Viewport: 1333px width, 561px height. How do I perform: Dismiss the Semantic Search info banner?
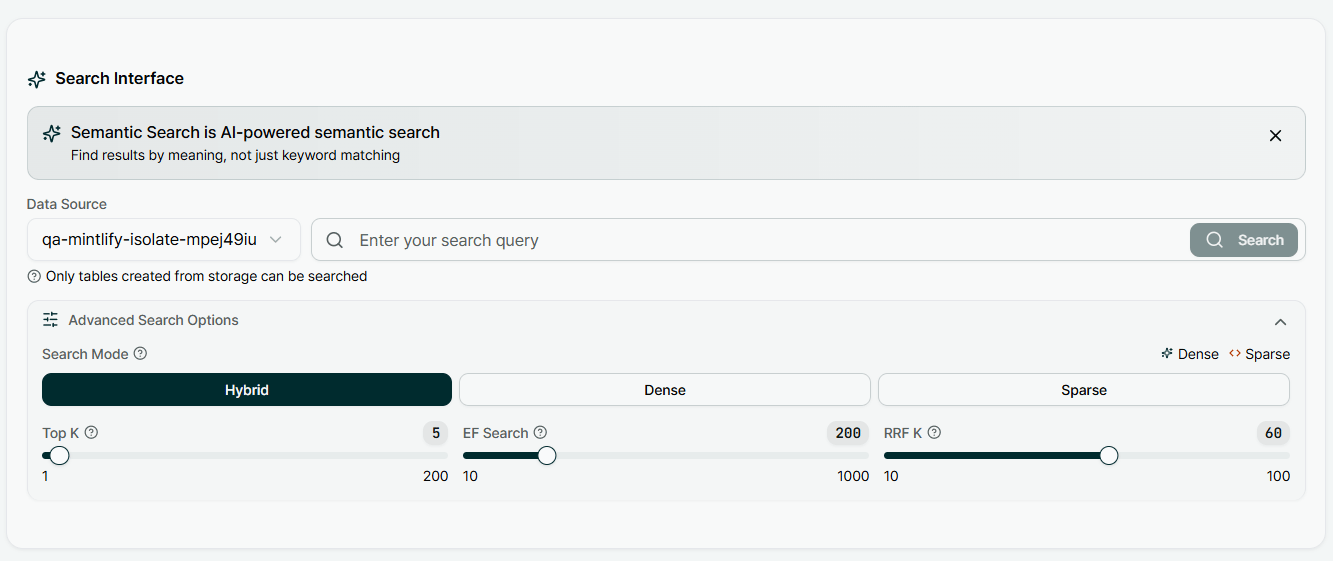point(1275,136)
